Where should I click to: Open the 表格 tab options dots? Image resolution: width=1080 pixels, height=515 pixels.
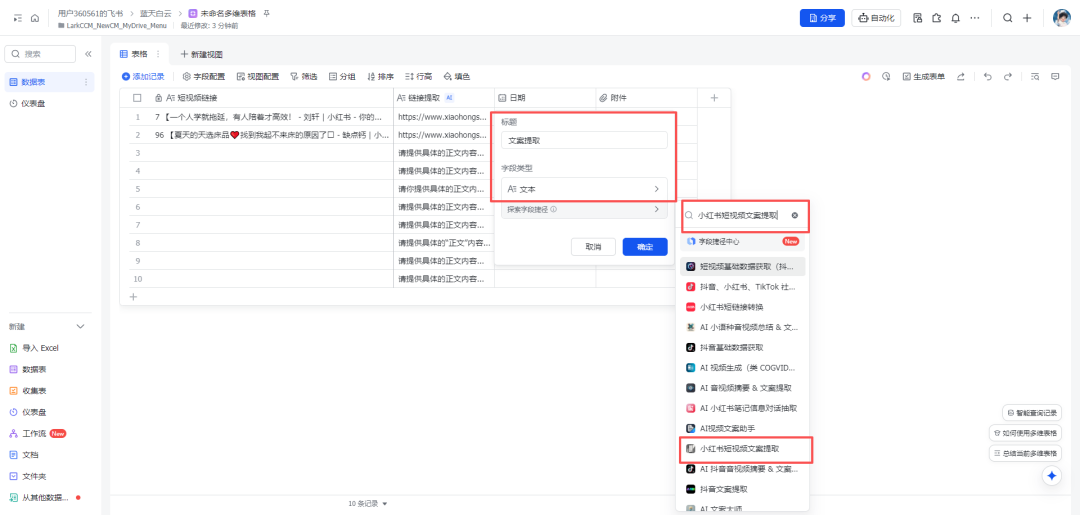[x=158, y=54]
